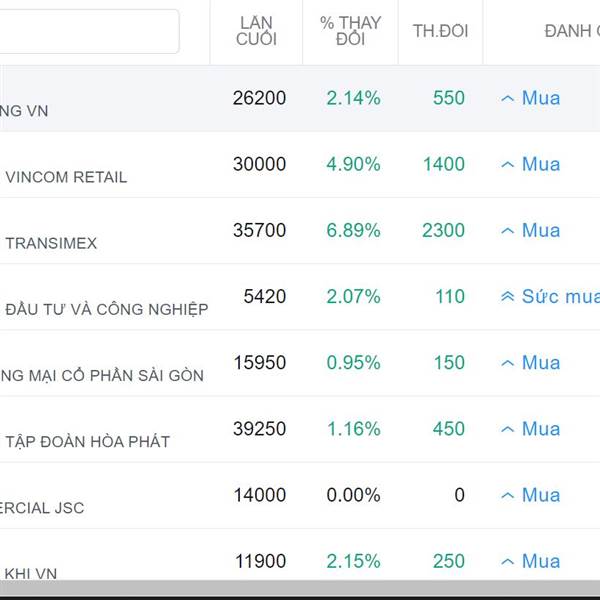Select ĐẦU TƯ VÀ CÔNG NGHIỆP name
The image size is (600, 600).
click(x=107, y=309)
